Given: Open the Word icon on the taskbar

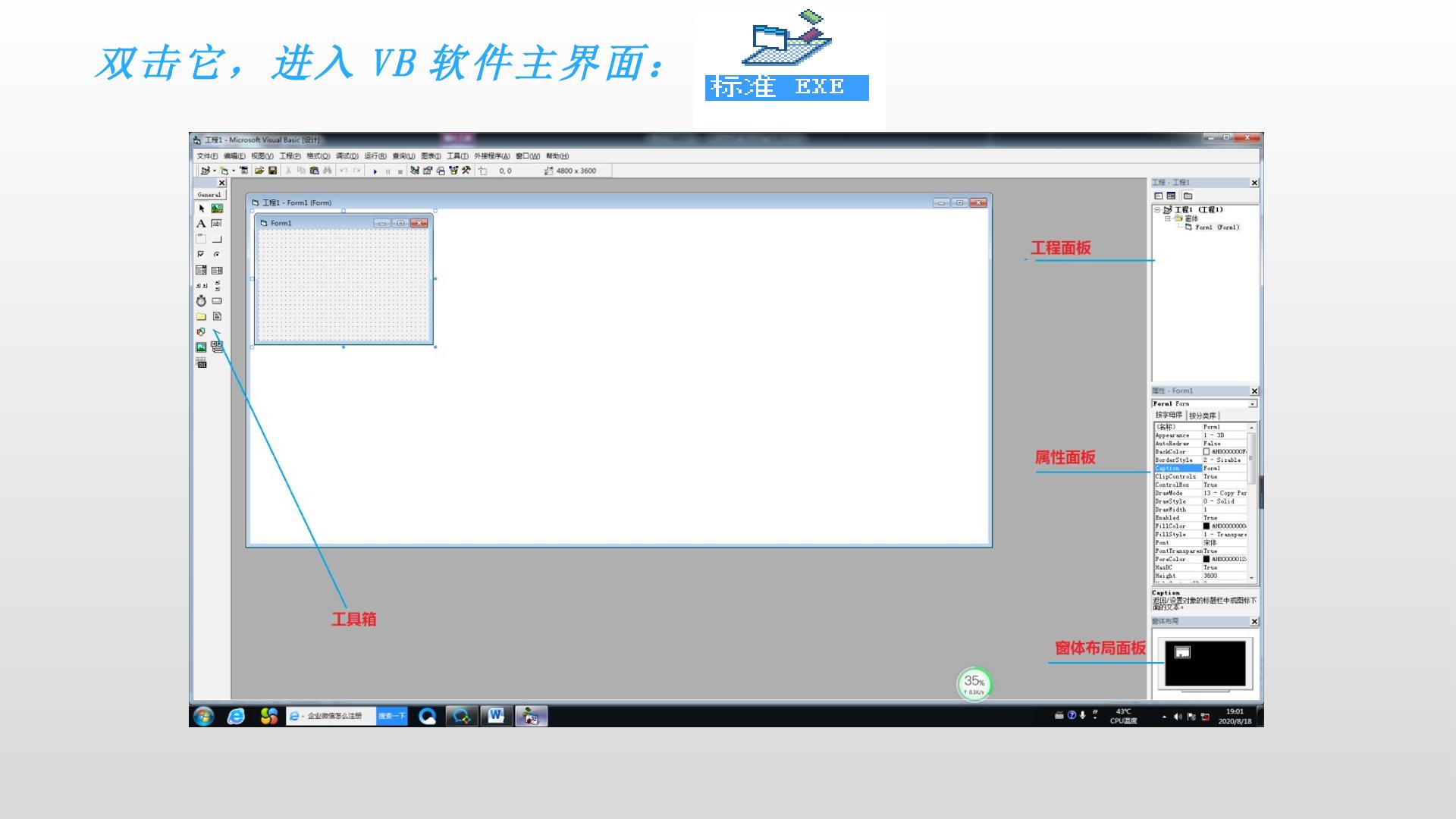Looking at the screenshot, I should click(x=497, y=716).
